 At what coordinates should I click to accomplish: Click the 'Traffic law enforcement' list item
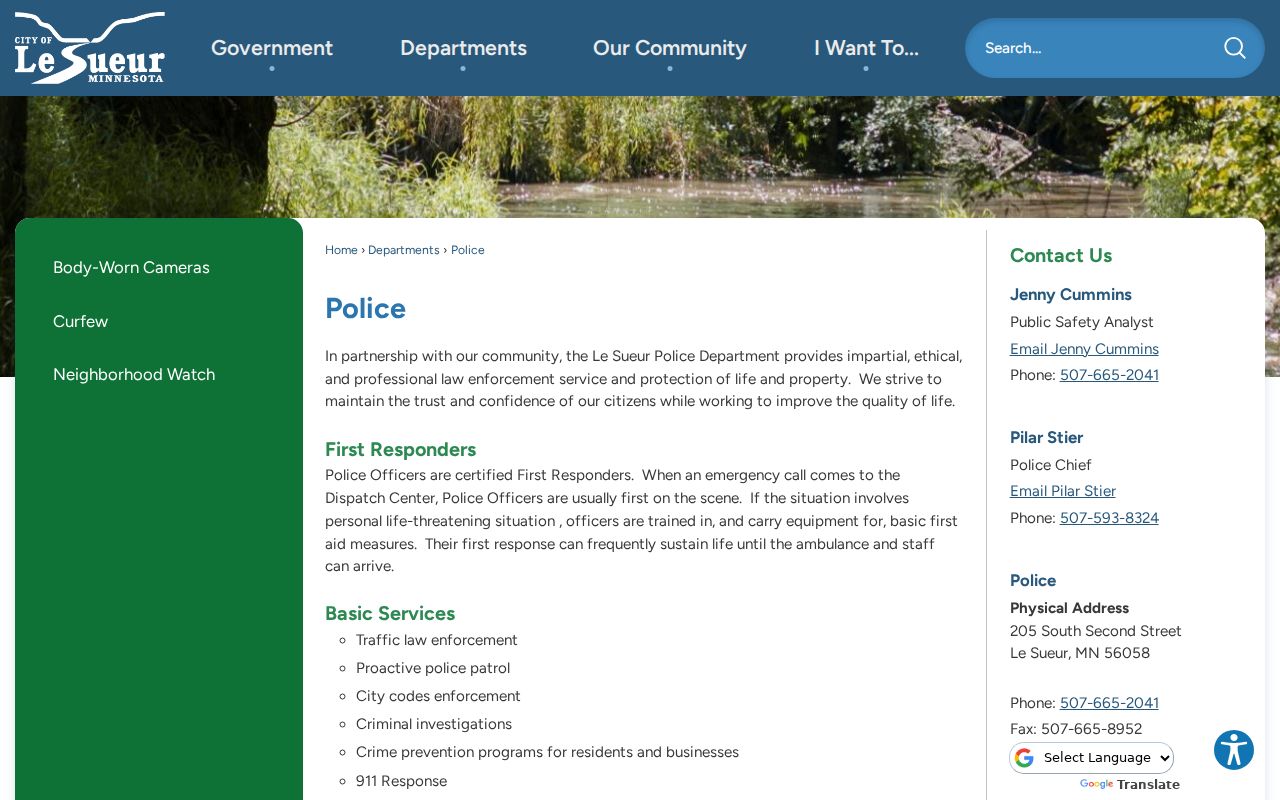pyautogui.click(x=437, y=640)
